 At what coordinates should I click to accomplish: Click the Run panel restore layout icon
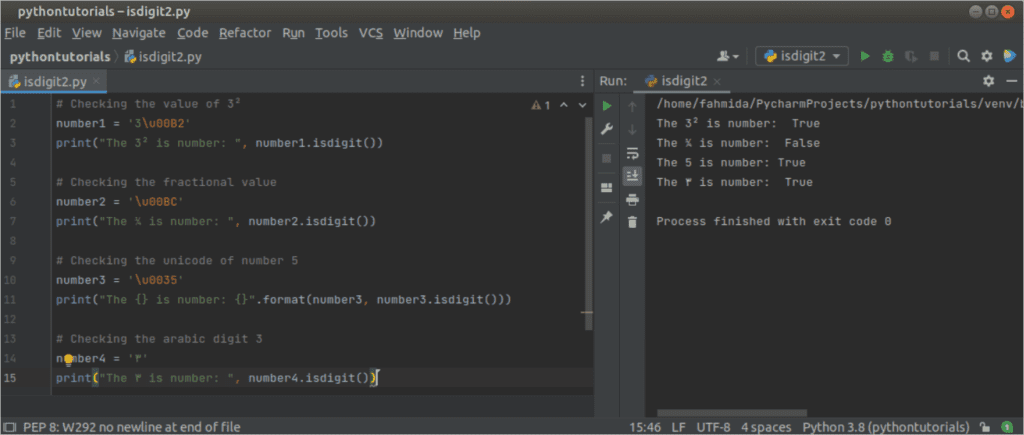607,188
